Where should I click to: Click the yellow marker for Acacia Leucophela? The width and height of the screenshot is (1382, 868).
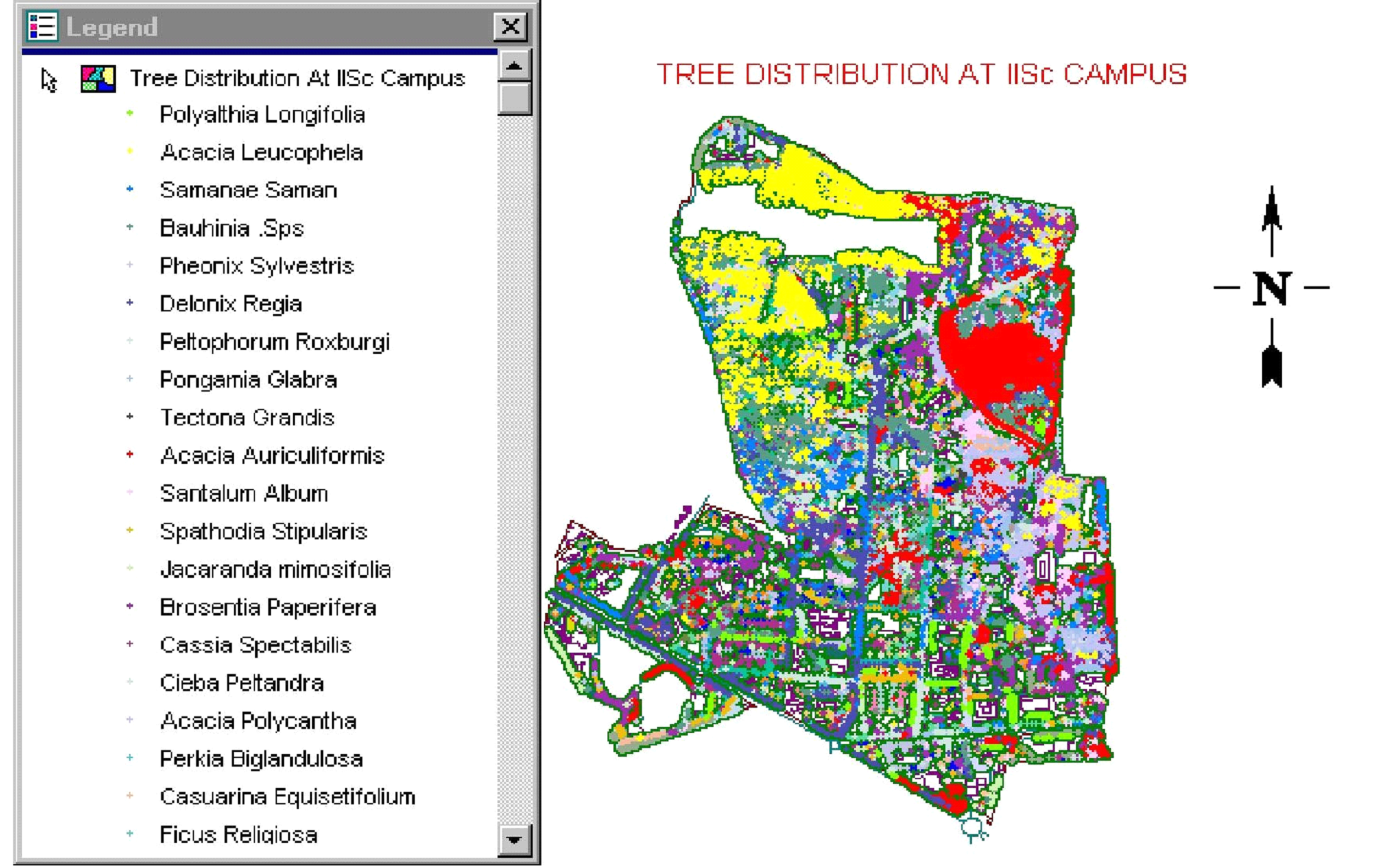click(130, 152)
